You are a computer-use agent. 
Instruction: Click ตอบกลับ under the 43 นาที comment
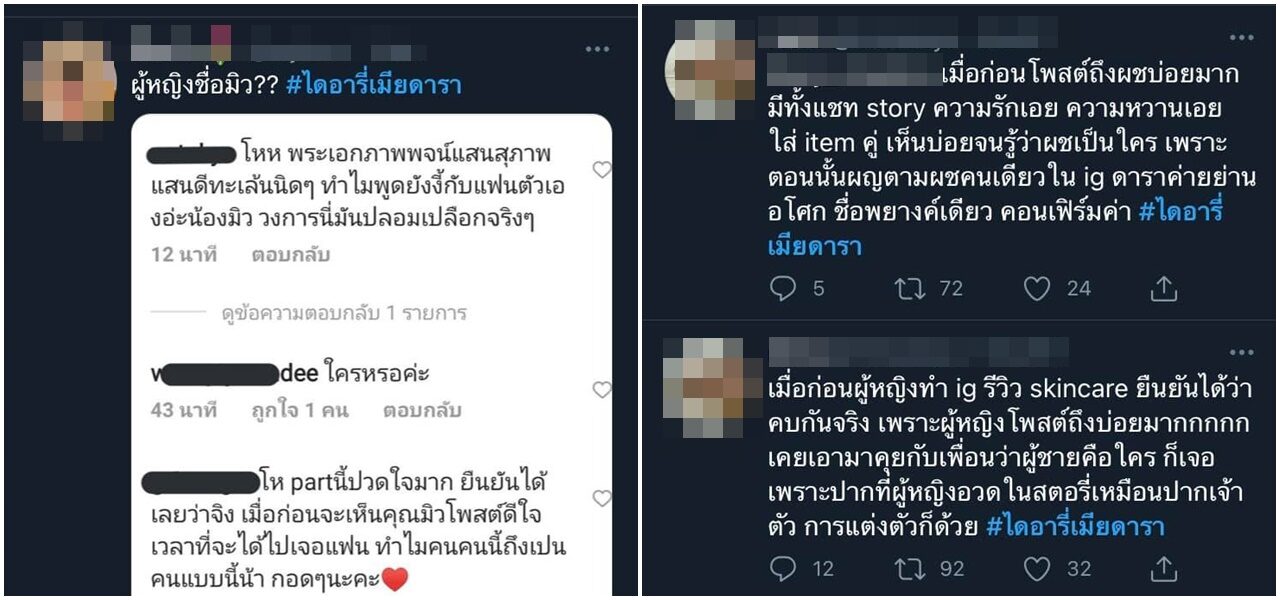point(421,410)
